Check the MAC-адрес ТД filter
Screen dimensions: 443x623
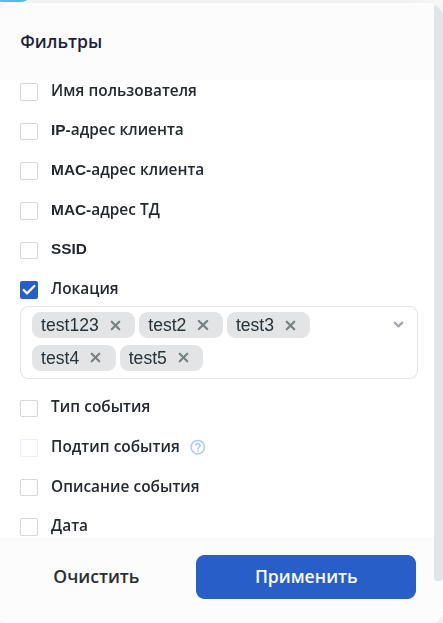click(x=29, y=211)
